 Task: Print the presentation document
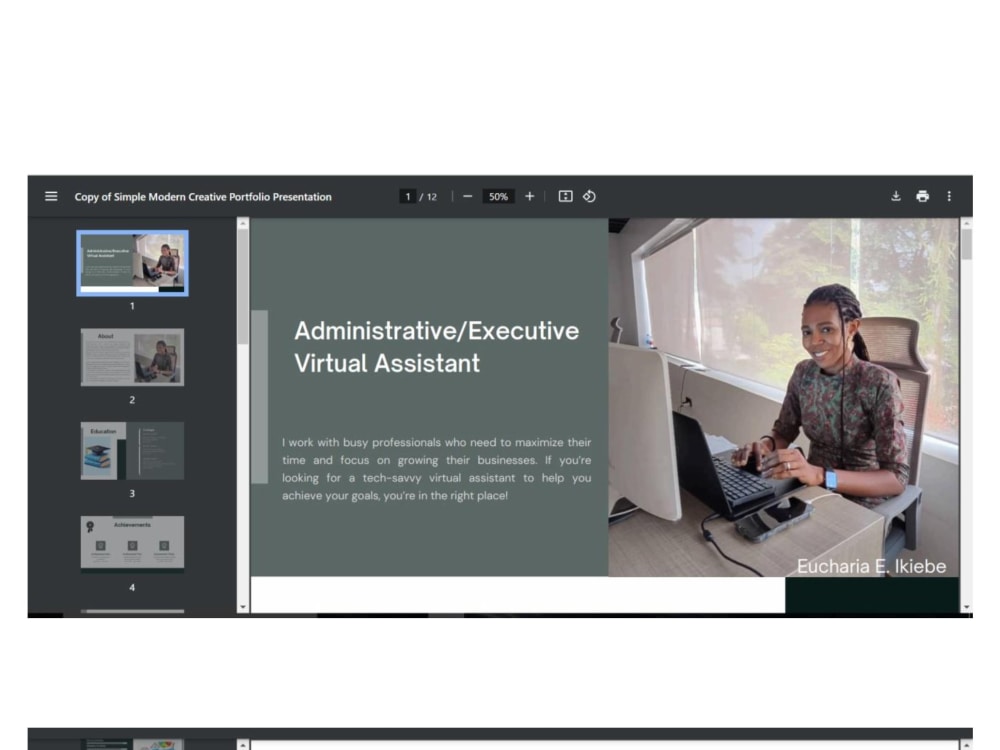point(922,196)
